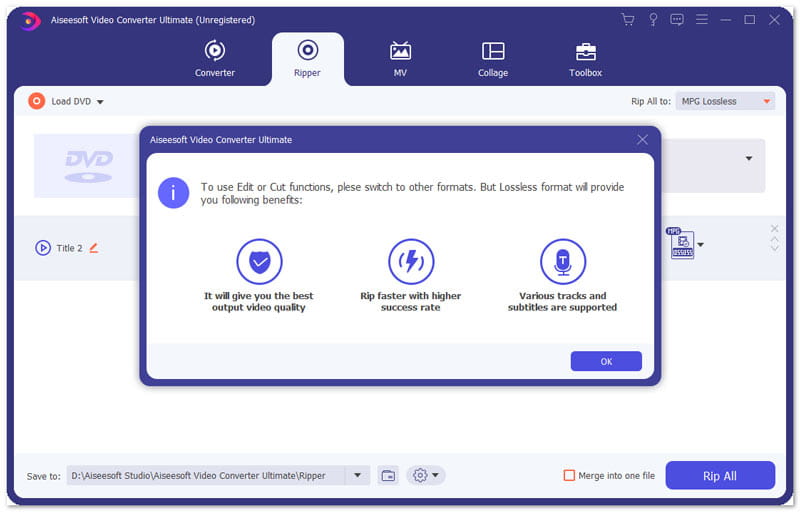Open the output format arrow beside MPG icon
This screenshot has height=512, width=800.
pos(701,245)
